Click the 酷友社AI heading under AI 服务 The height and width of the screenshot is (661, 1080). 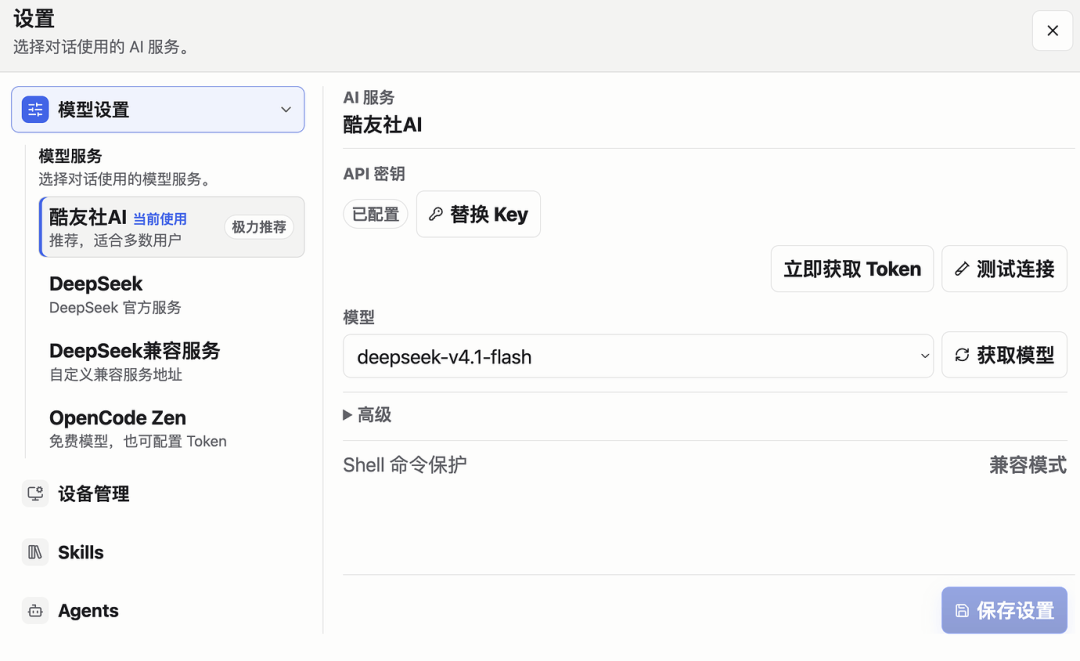click(382, 125)
